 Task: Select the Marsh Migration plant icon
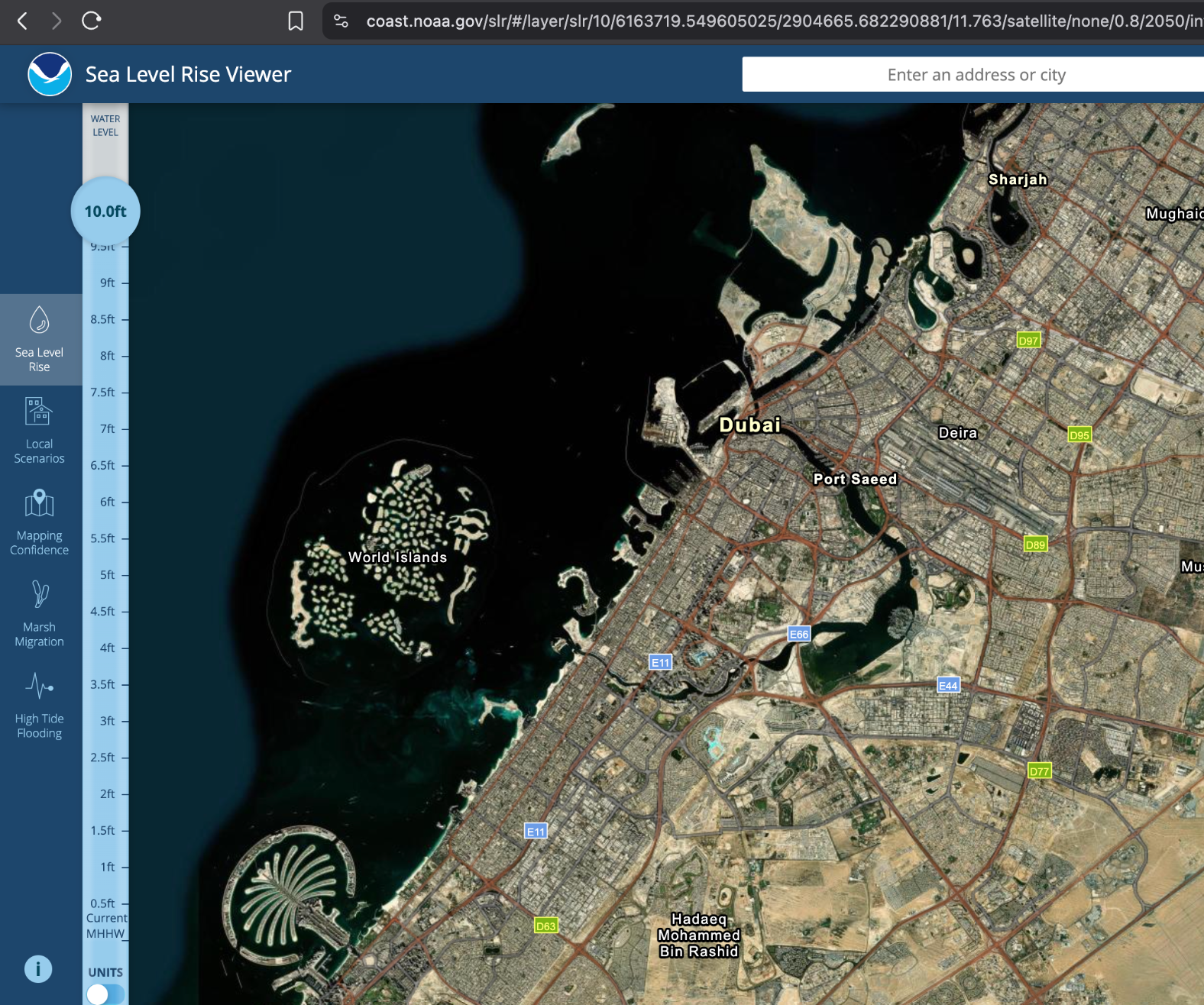pyautogui.click(x=39, y=595)
